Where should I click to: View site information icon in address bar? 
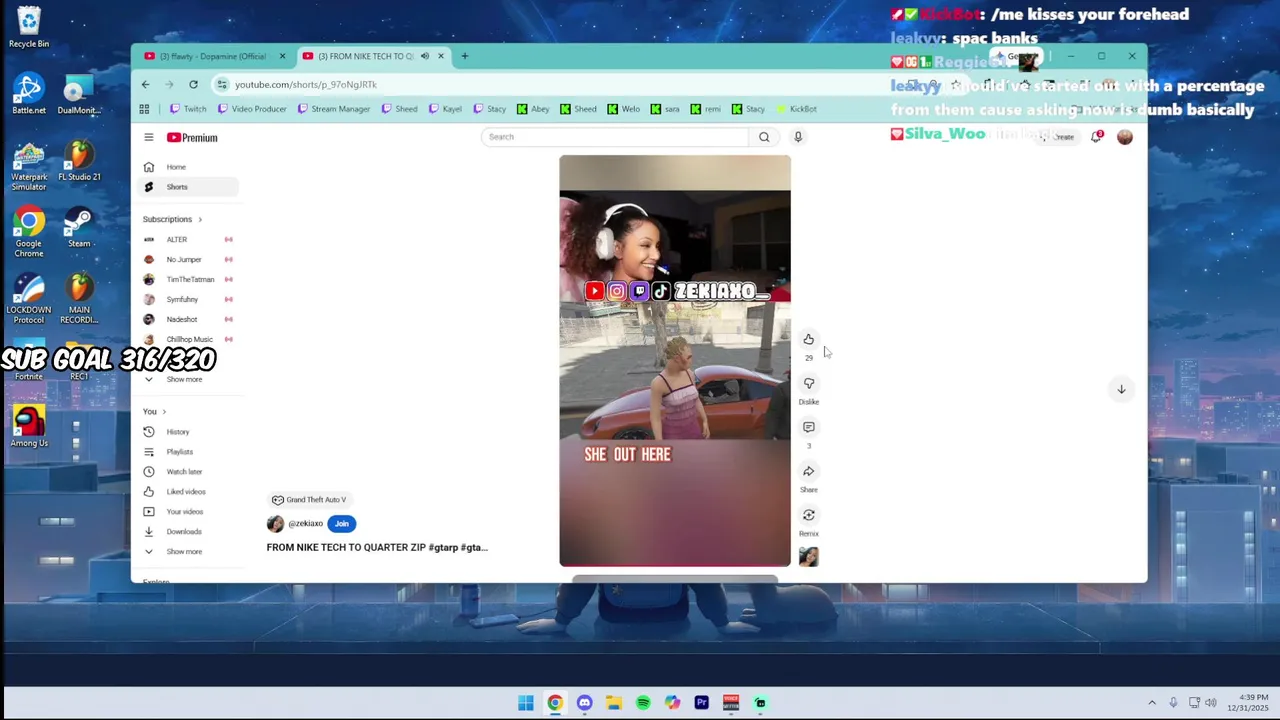click(x=222, y=84)
